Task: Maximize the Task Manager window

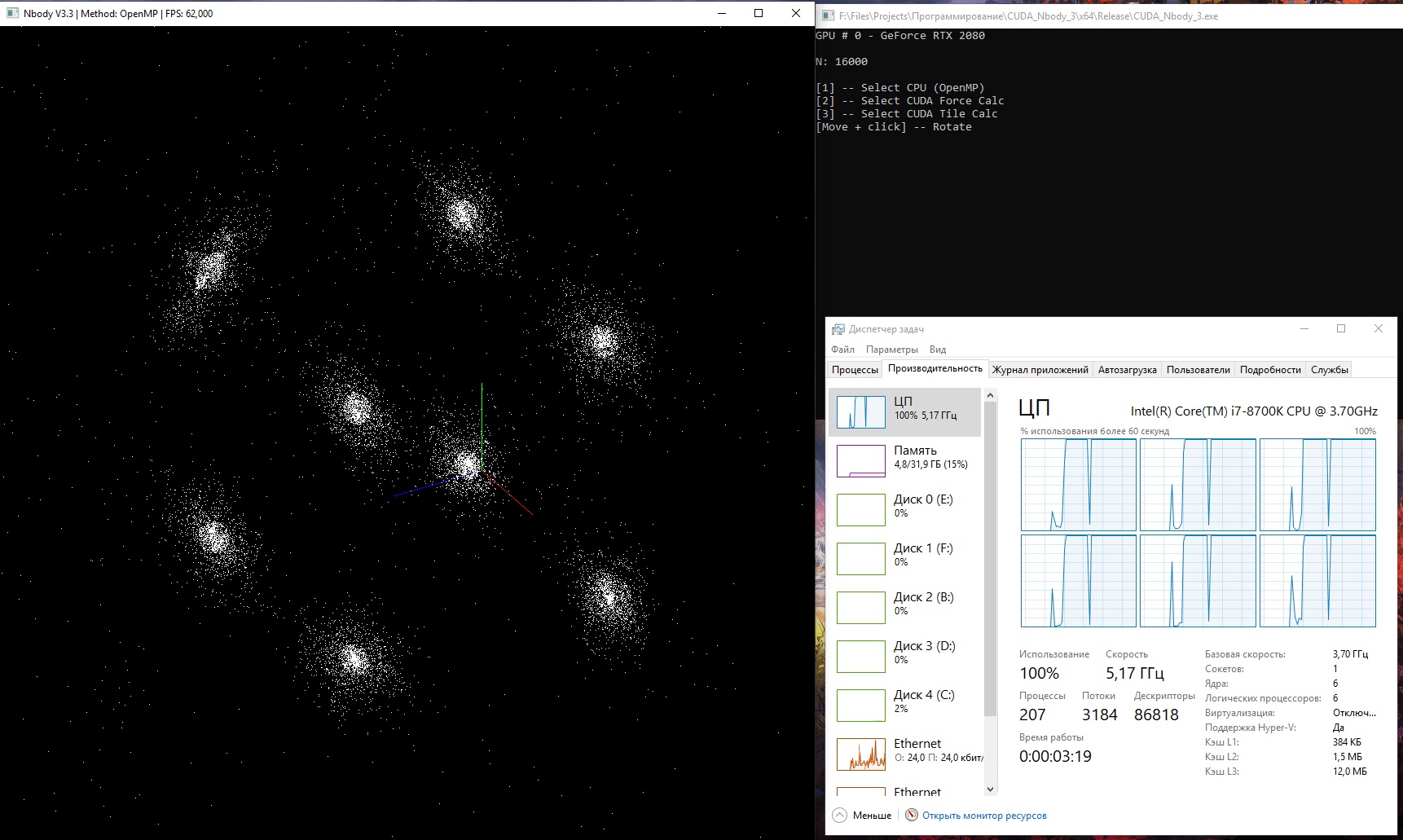Action: (1341, 328)
